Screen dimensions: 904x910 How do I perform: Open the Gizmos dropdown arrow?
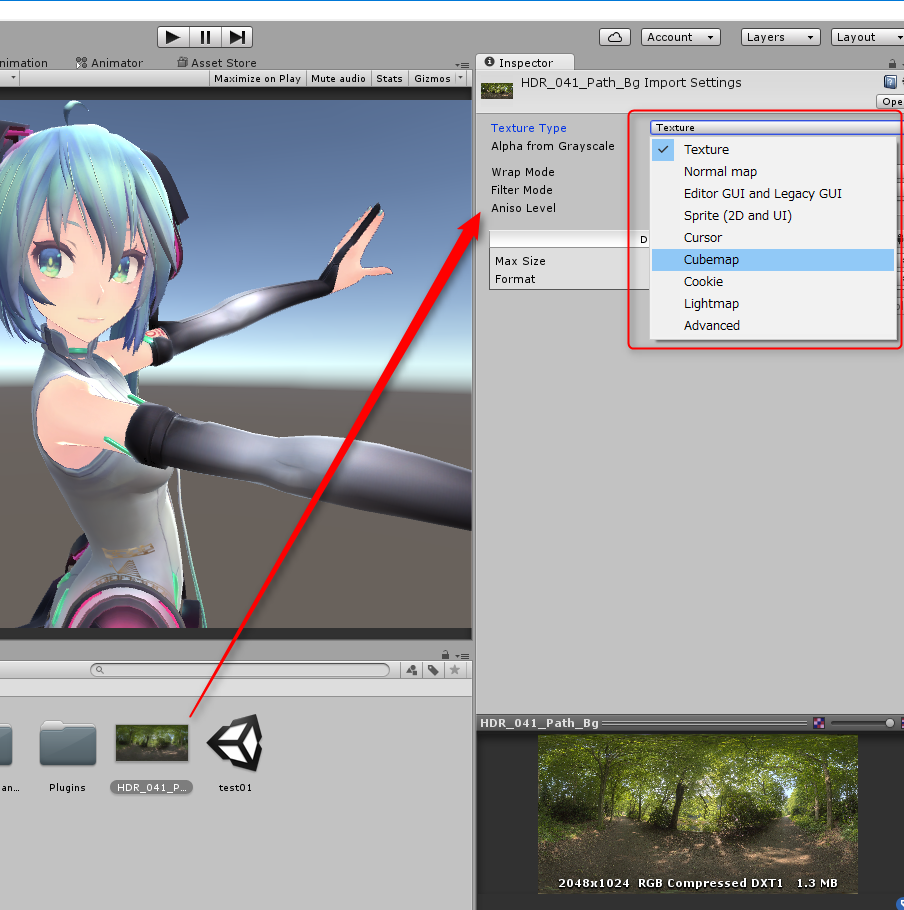pyautogui.click(x=461, y=78)
